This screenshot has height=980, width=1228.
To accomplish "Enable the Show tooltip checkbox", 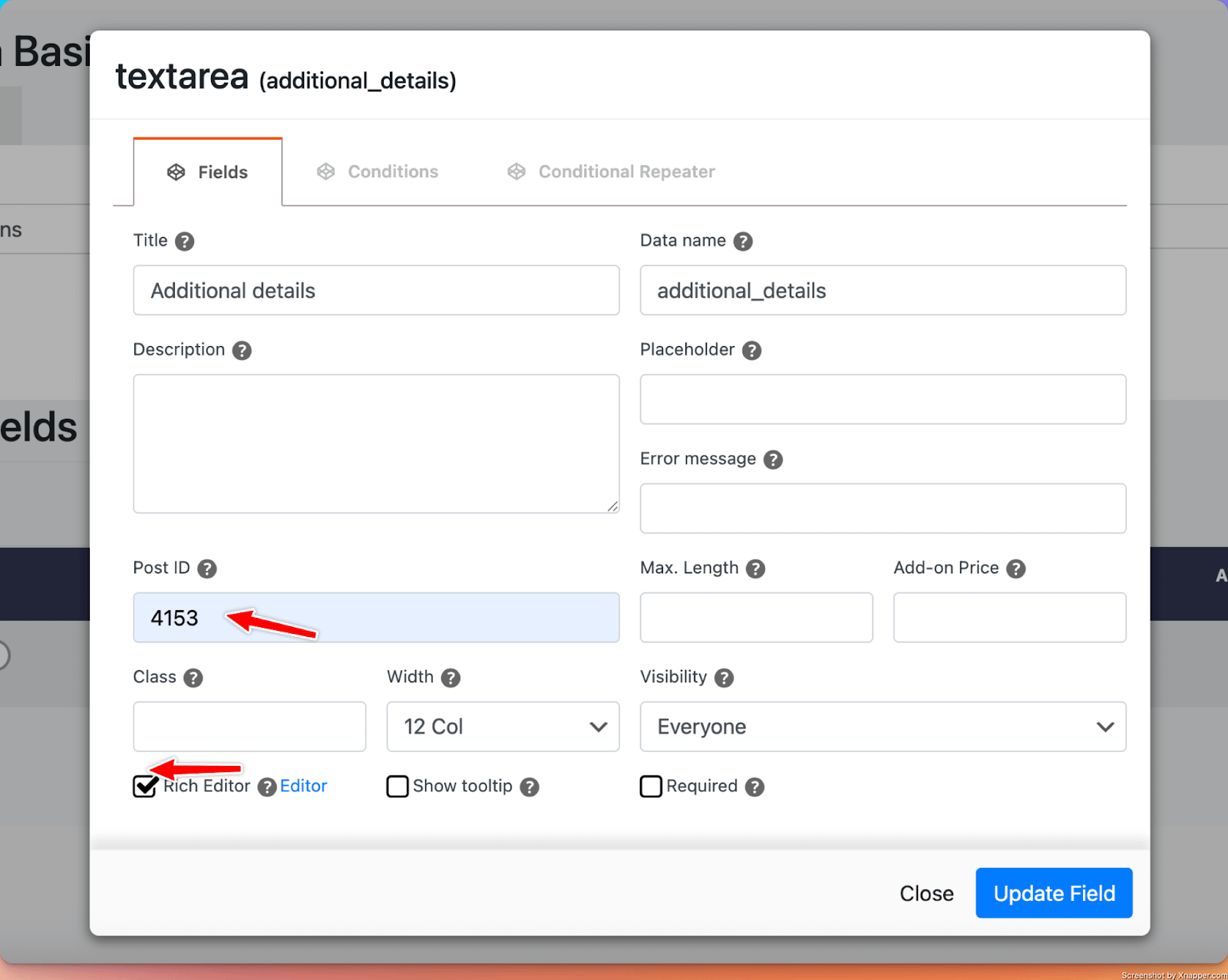I will (x=397, y=787).
